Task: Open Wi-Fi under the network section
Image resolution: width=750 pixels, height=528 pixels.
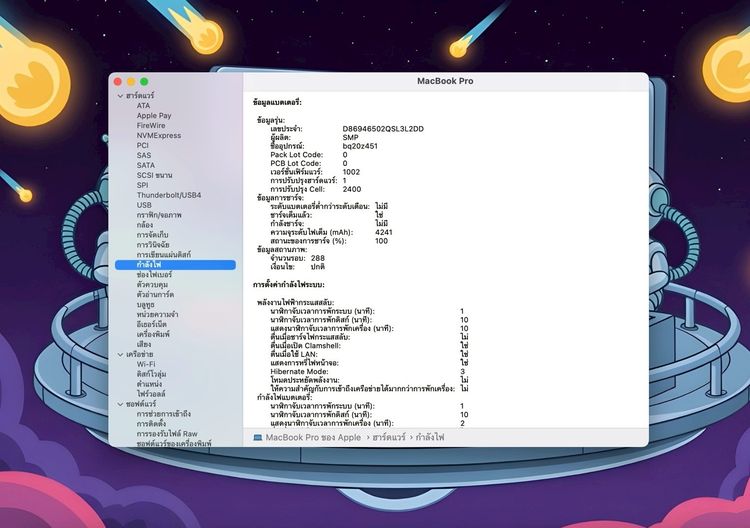Action: point(146,364)
